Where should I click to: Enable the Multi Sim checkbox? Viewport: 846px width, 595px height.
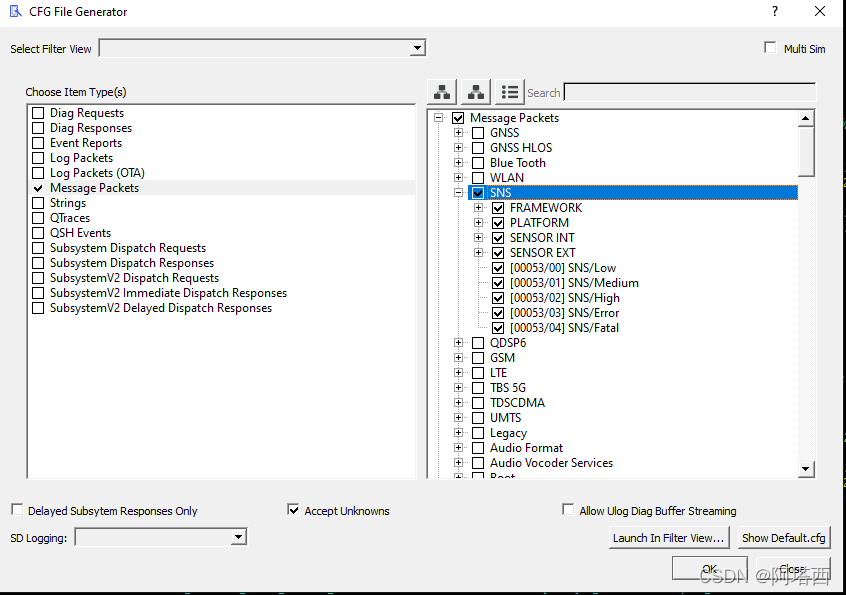[770, 47]
